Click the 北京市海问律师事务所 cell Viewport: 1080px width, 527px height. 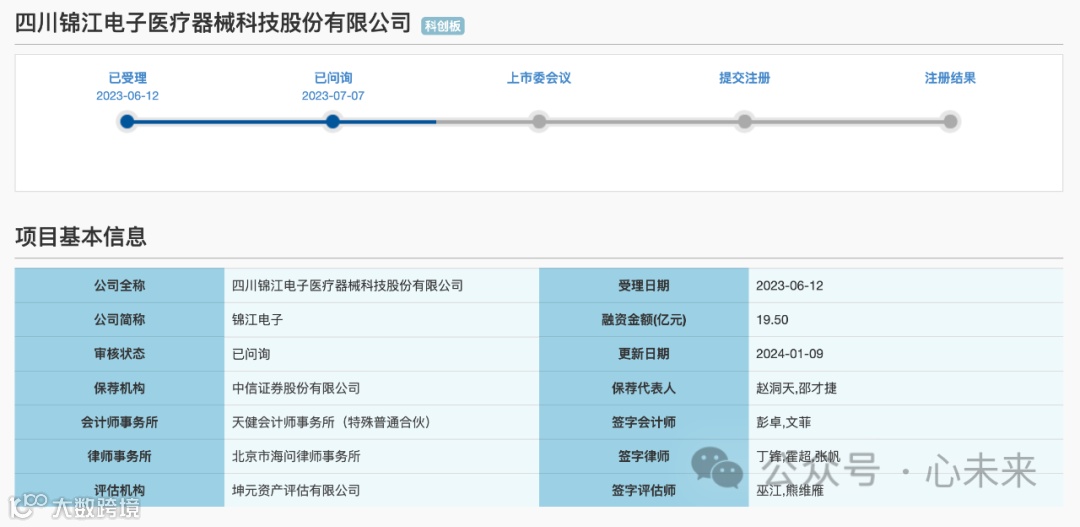click(382, 456)
